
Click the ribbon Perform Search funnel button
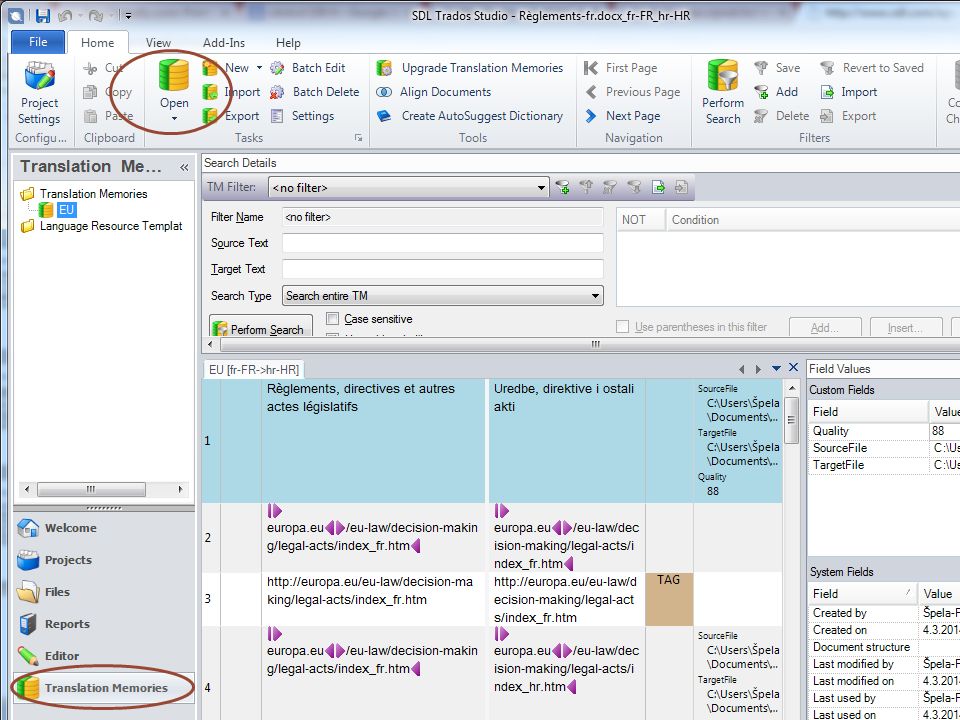[x=722, y=92]
